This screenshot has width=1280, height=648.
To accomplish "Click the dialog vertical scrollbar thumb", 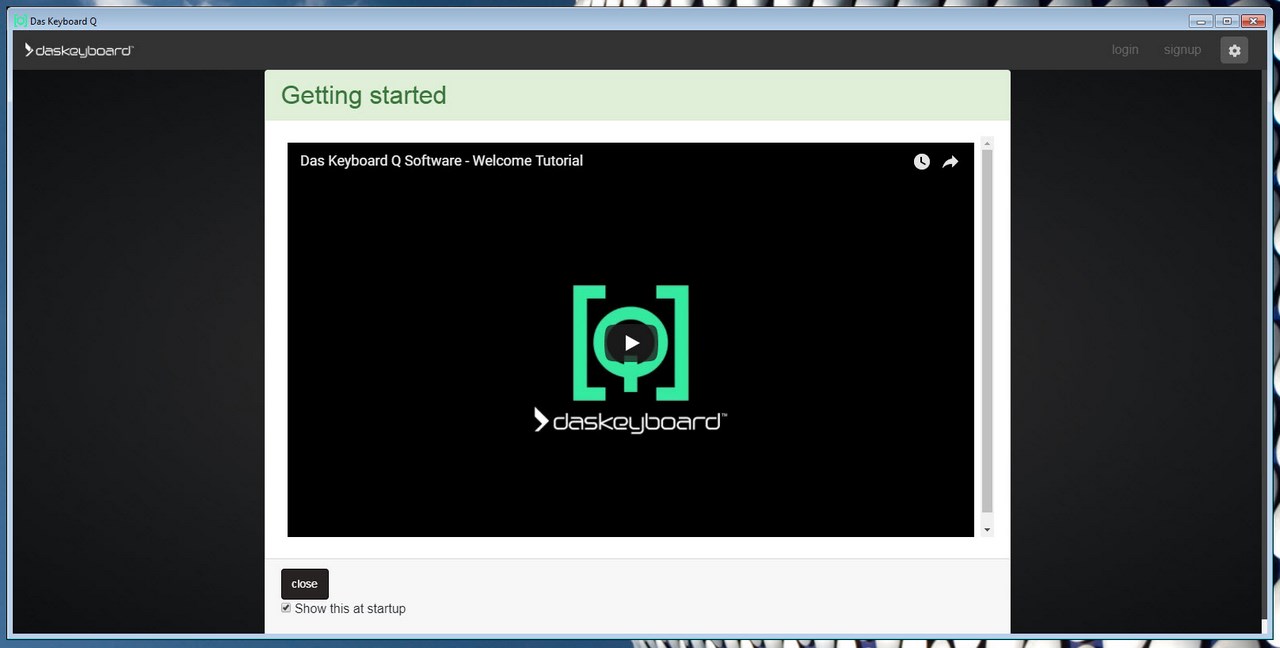I will click(987, 332).
